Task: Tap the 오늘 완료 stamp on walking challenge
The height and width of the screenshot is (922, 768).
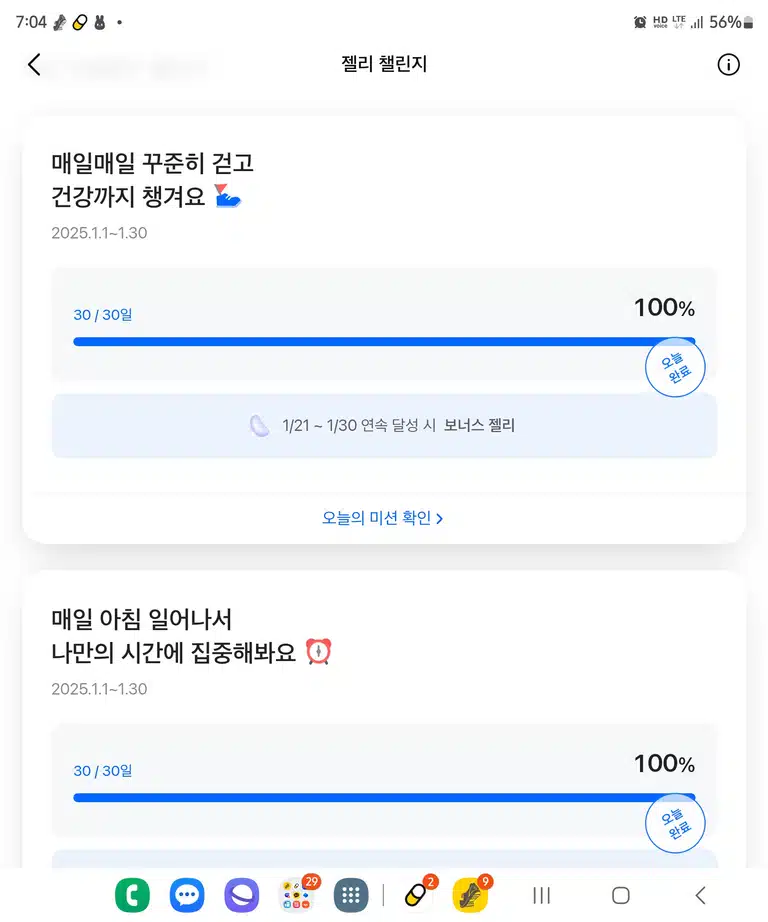Action: coord(675,367)
